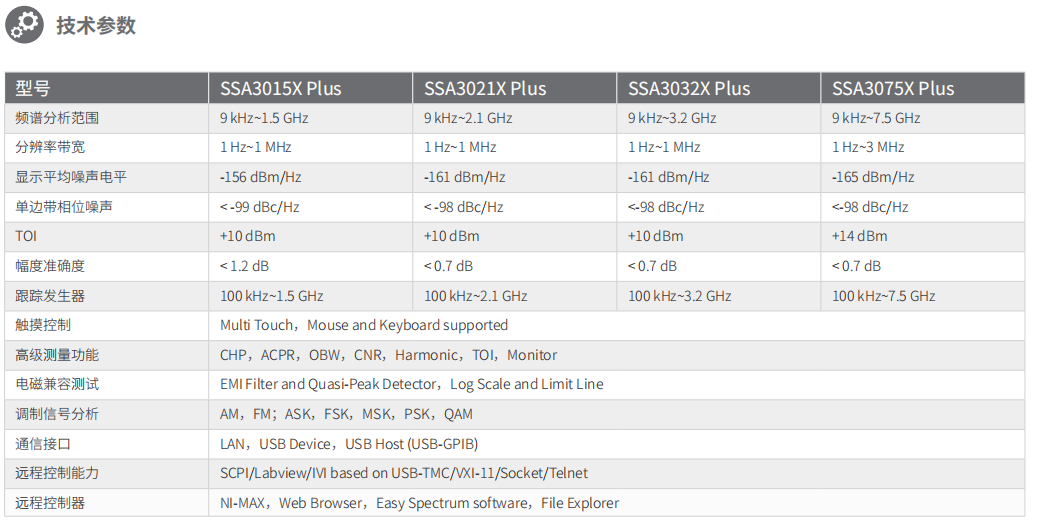The image size is (1039, 524).
Task: Select the -165 dBm/Hz noise level cell
Action: pyautogui.click(x=873, y=177)
